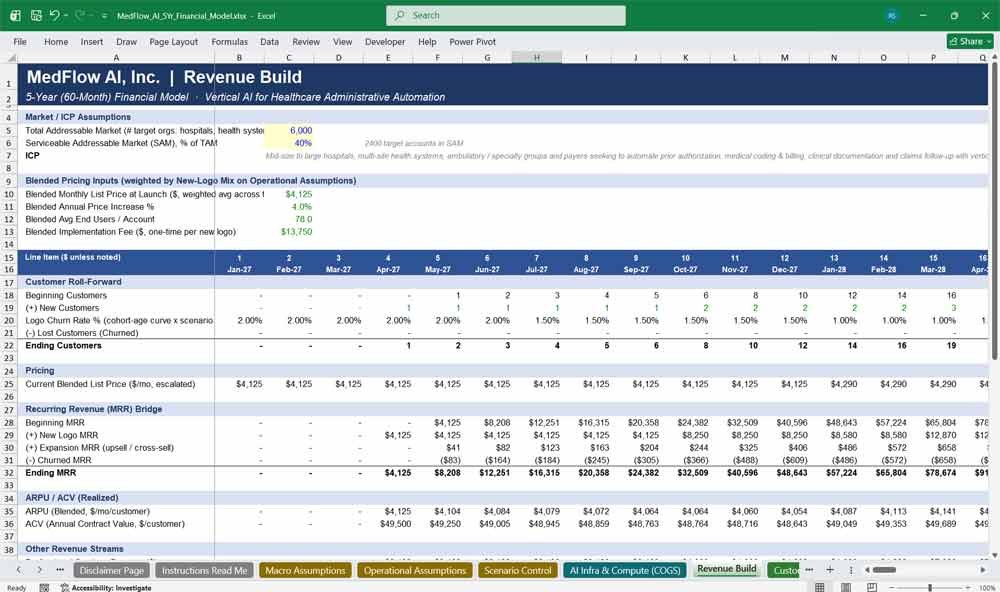Click the 100% zoom level
The width and height of the screenshot is (1000, 592).
(987, 588)
